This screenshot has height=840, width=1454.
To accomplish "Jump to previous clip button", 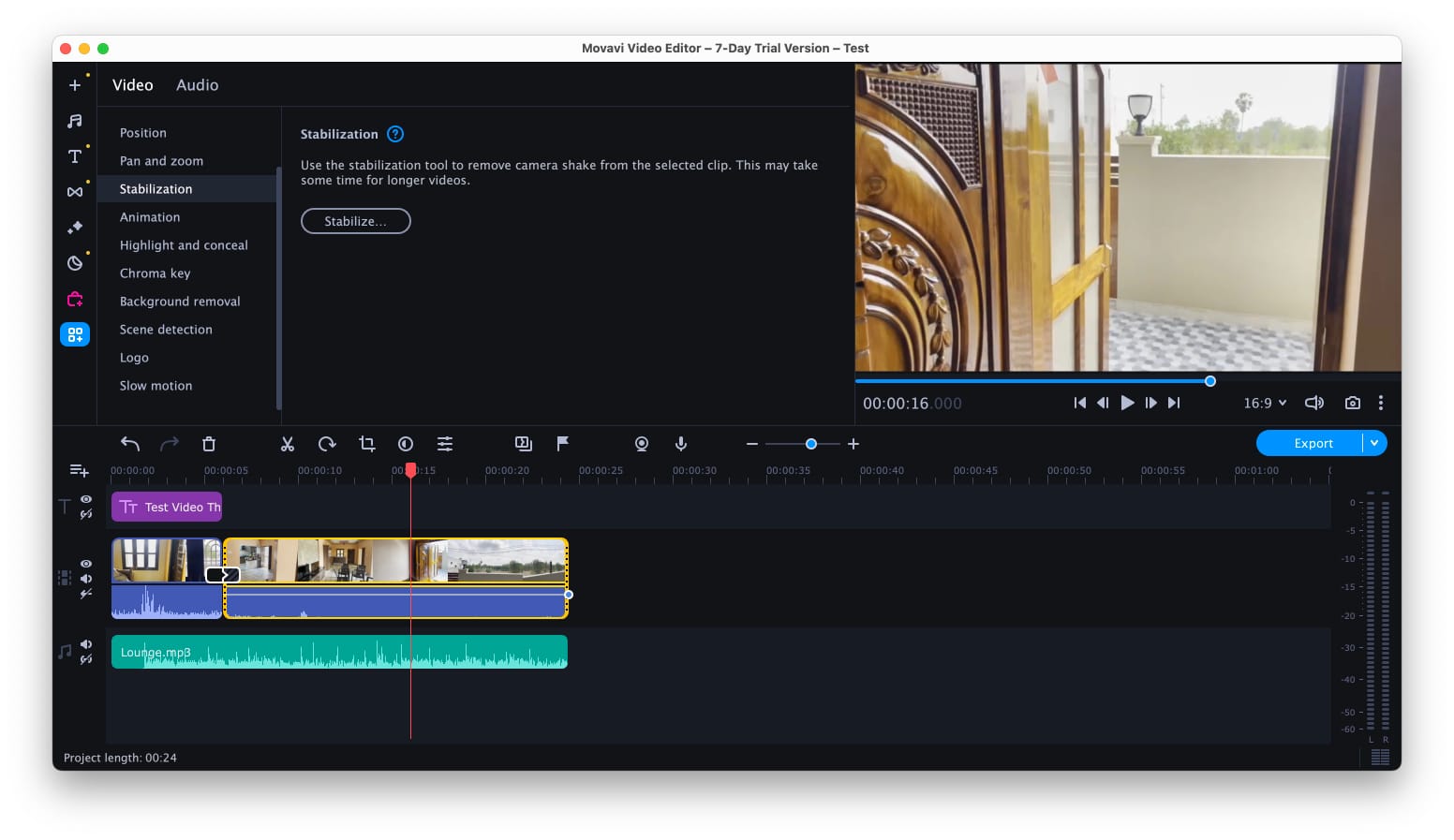I will click(1080, 403).
